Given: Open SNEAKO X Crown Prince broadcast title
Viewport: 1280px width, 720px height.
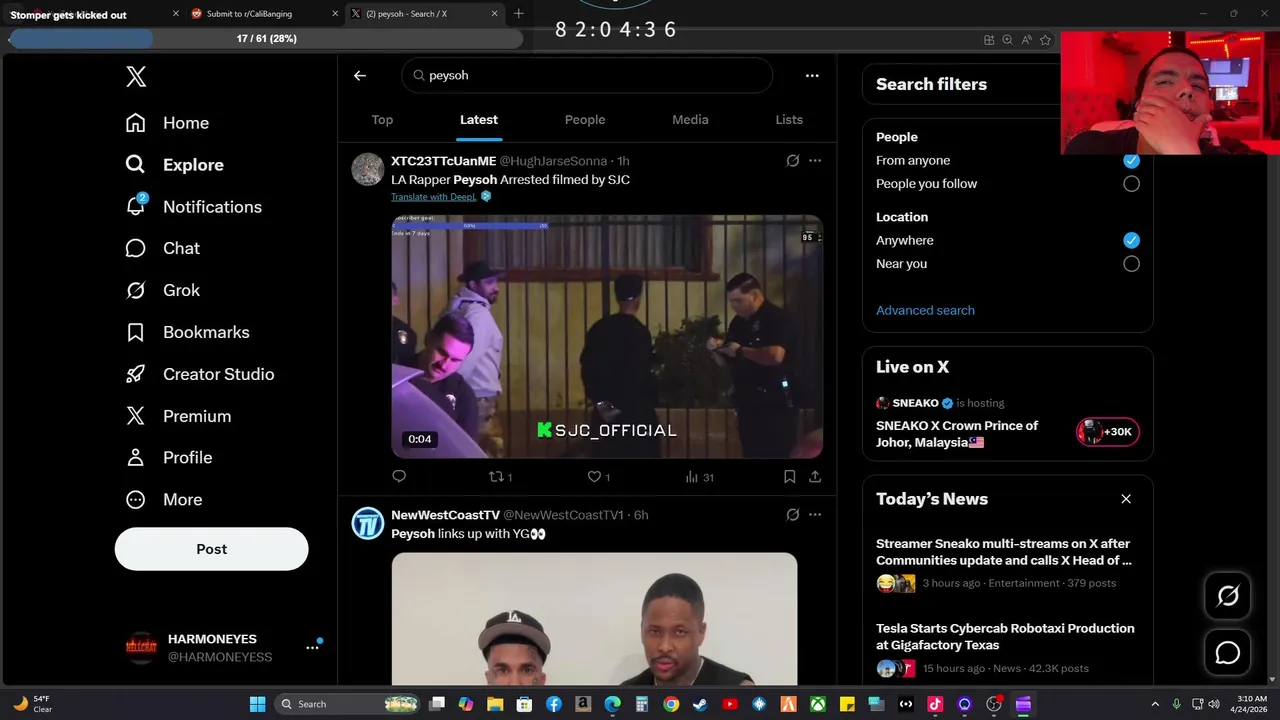Looking at the screenshot, I should pyautogui.click(x=957, y=434).
